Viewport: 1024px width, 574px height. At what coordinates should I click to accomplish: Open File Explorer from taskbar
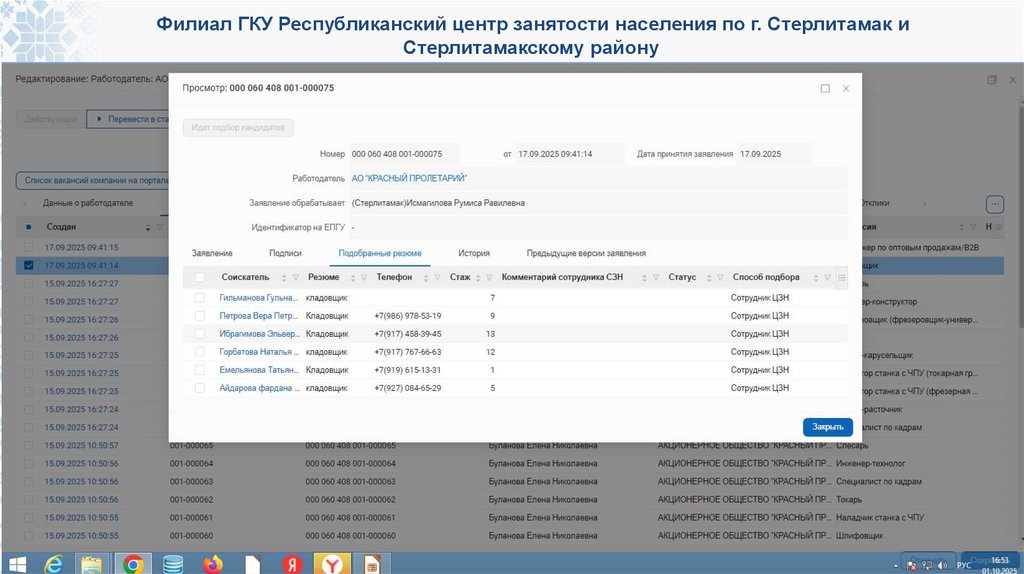pos(91,564)
